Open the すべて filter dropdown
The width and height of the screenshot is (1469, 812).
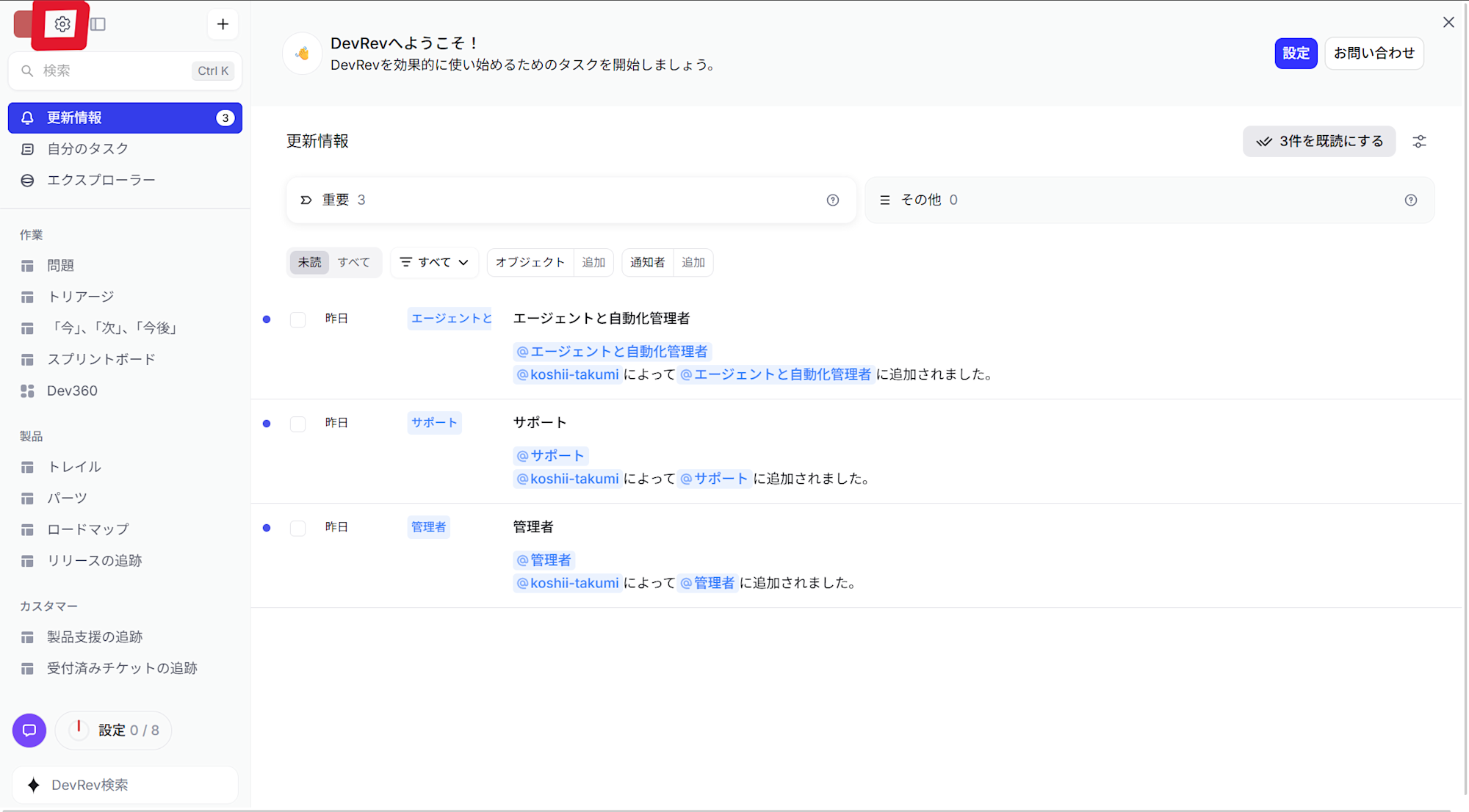coord(434,262)
